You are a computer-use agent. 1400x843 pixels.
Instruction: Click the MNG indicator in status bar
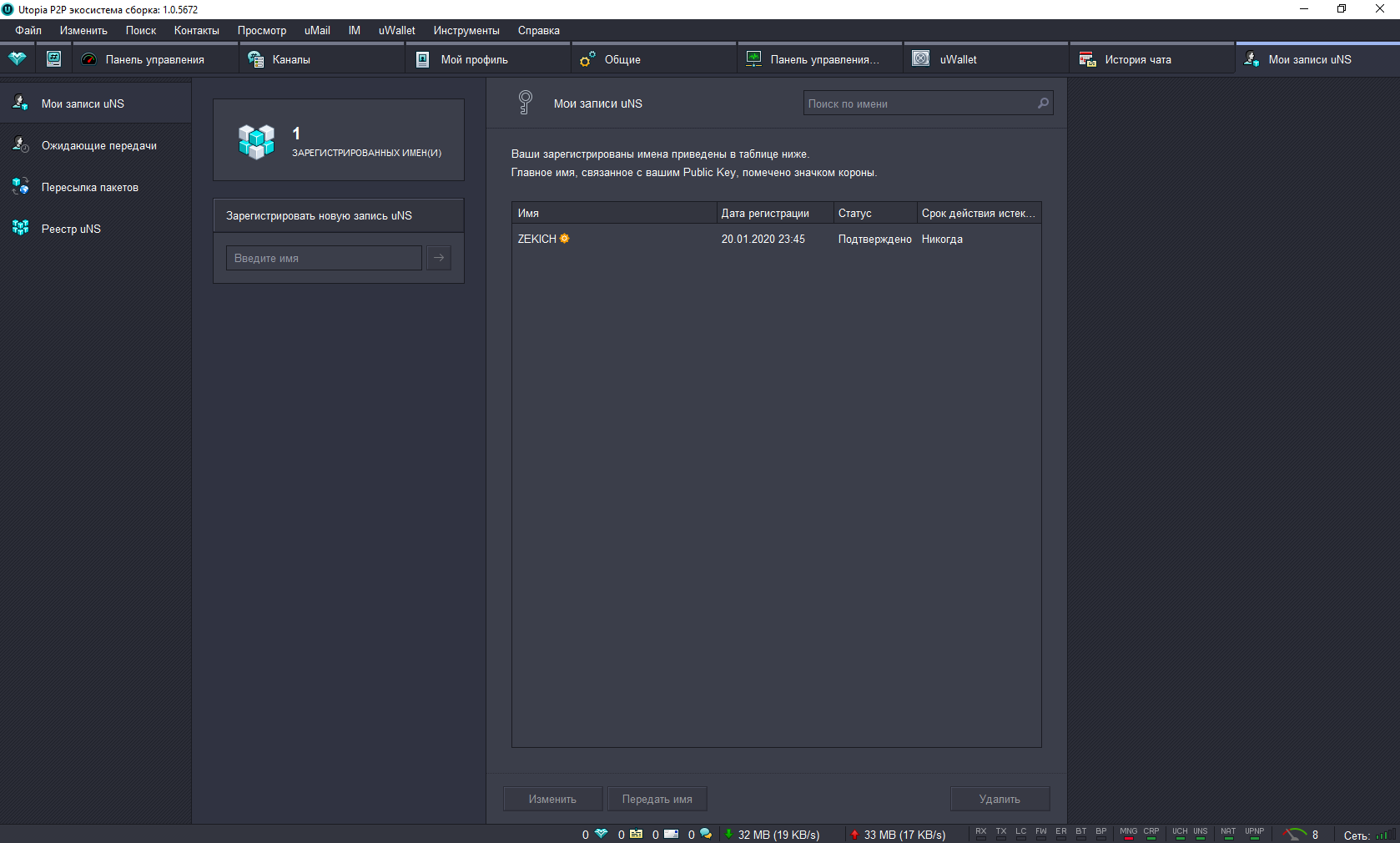(x=1128, y=833)
